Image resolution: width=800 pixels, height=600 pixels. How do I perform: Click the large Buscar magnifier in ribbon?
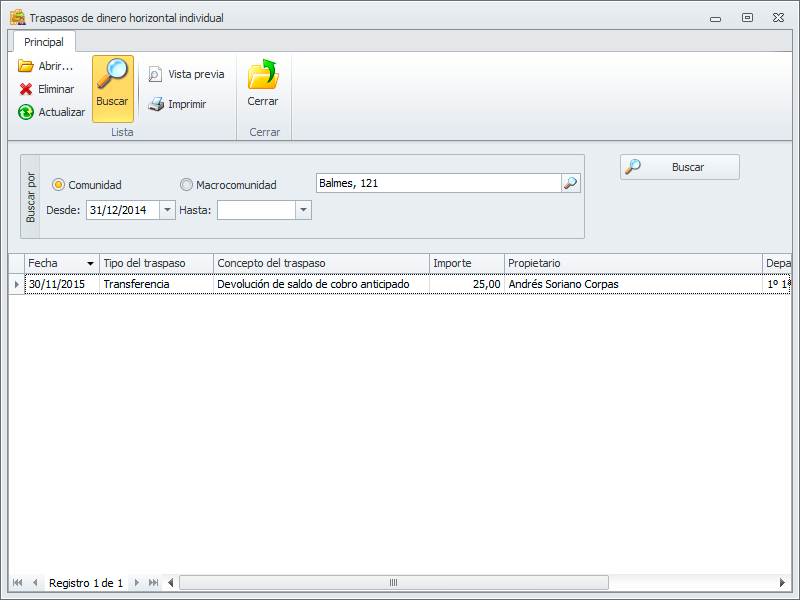113,80
